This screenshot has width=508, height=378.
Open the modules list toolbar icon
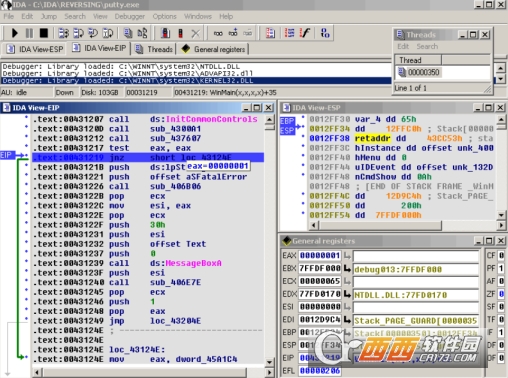click(142, 33)
